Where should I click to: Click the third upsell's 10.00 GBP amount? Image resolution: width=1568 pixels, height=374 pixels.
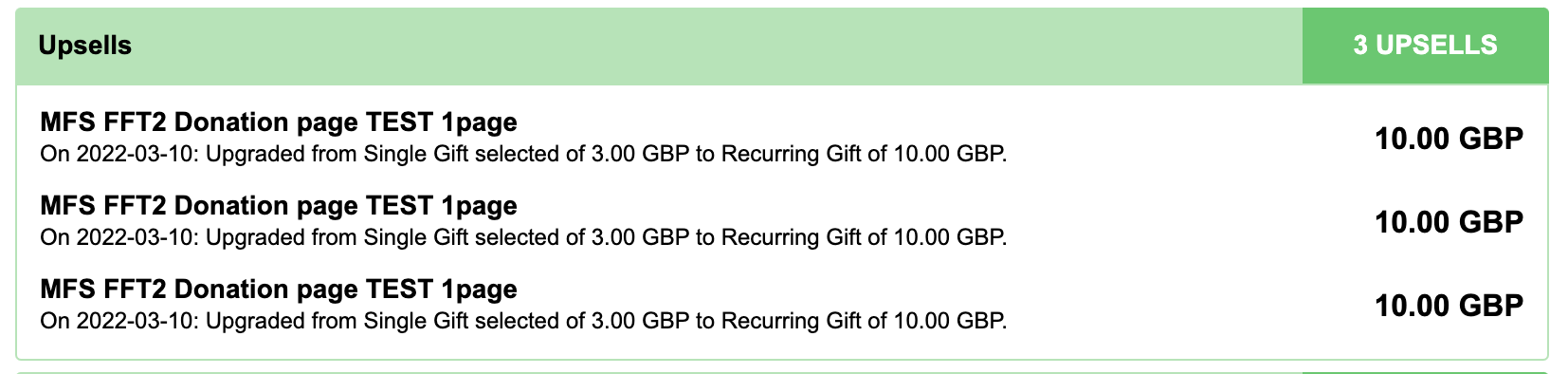1449,307
